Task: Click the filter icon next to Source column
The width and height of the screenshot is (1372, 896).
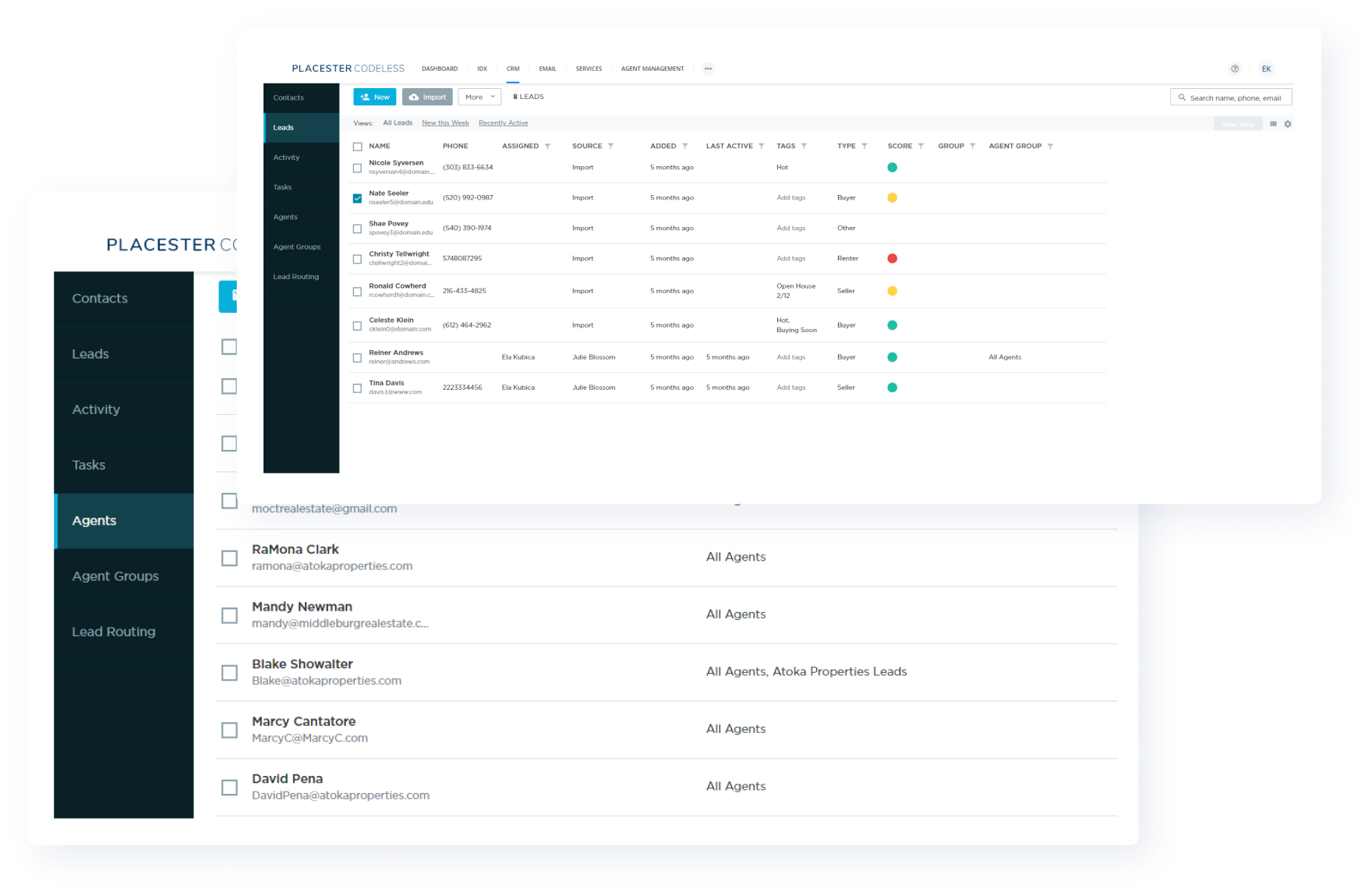Action: 610,147
